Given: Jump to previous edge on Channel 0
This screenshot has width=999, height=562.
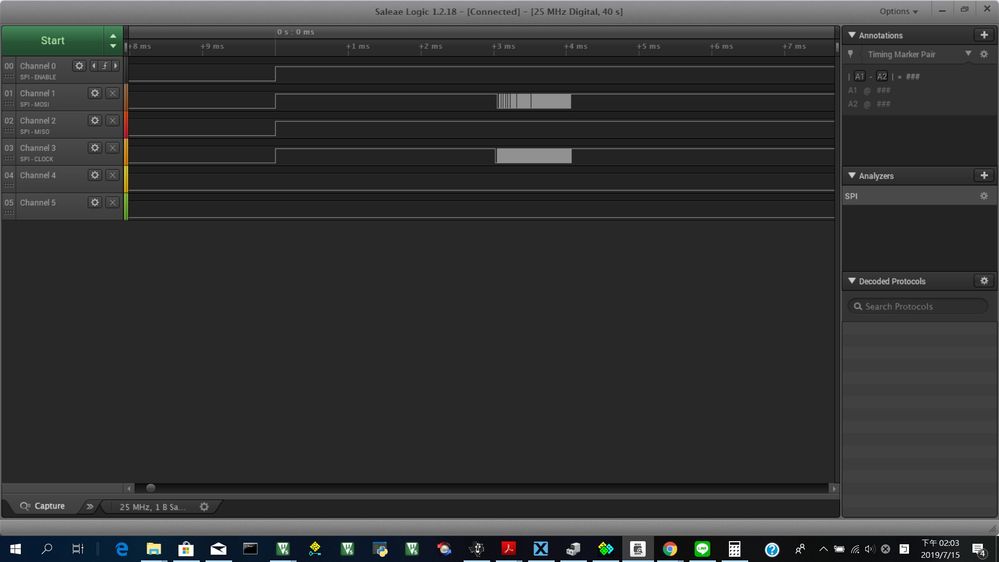Looking at the screenshot, I should coord(94,66).
